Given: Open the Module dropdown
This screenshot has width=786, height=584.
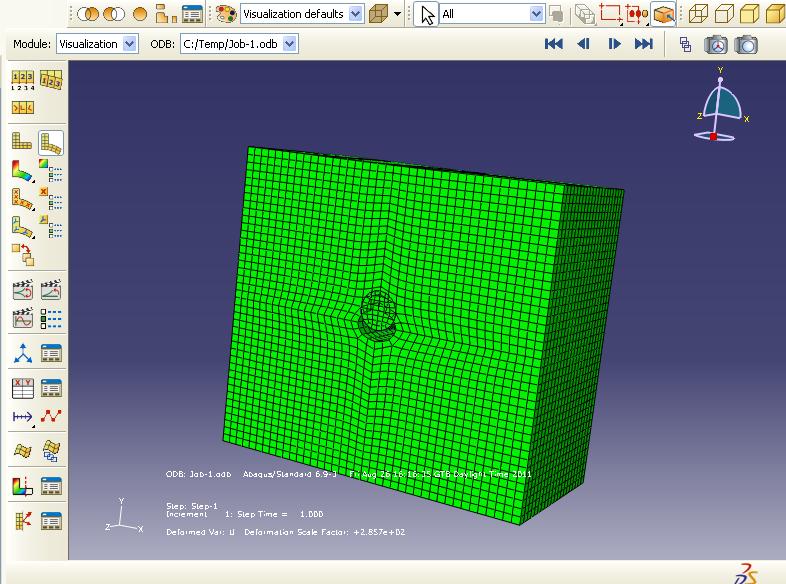Looking at the screenshot, I should click(x=129, y=44).
